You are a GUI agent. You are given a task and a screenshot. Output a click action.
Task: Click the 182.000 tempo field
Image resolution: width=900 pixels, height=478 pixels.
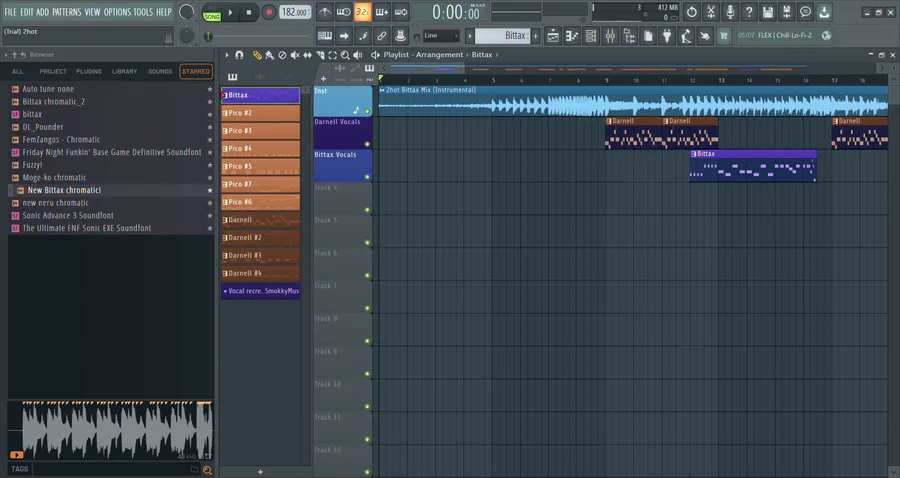coord(295,12)
